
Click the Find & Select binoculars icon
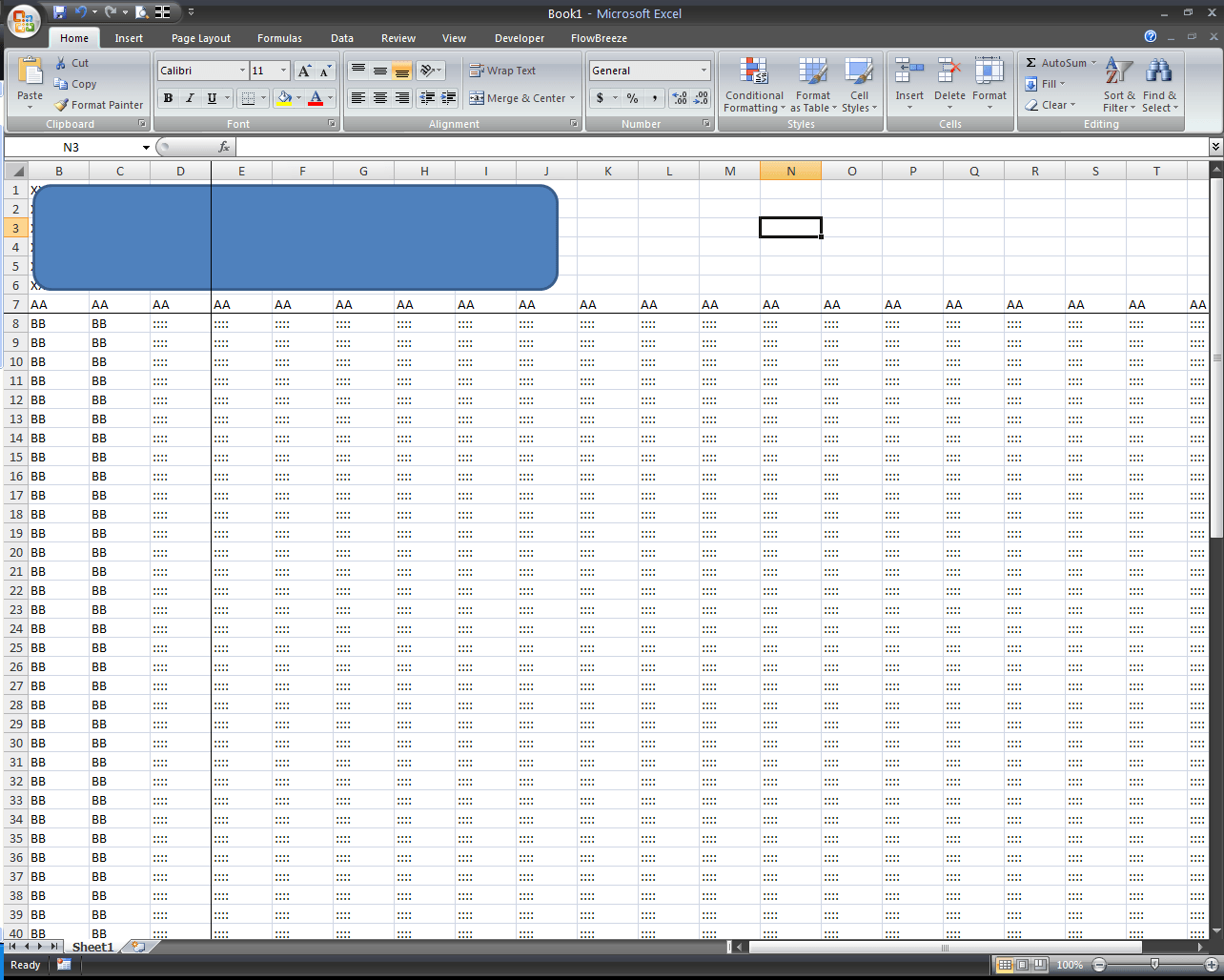click(1159, 72)
